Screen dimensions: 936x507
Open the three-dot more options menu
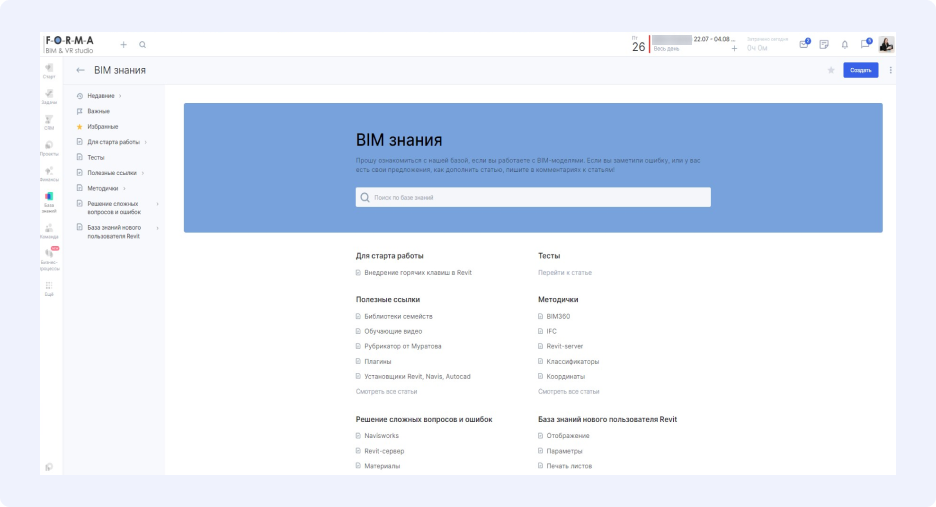point(890,70)
